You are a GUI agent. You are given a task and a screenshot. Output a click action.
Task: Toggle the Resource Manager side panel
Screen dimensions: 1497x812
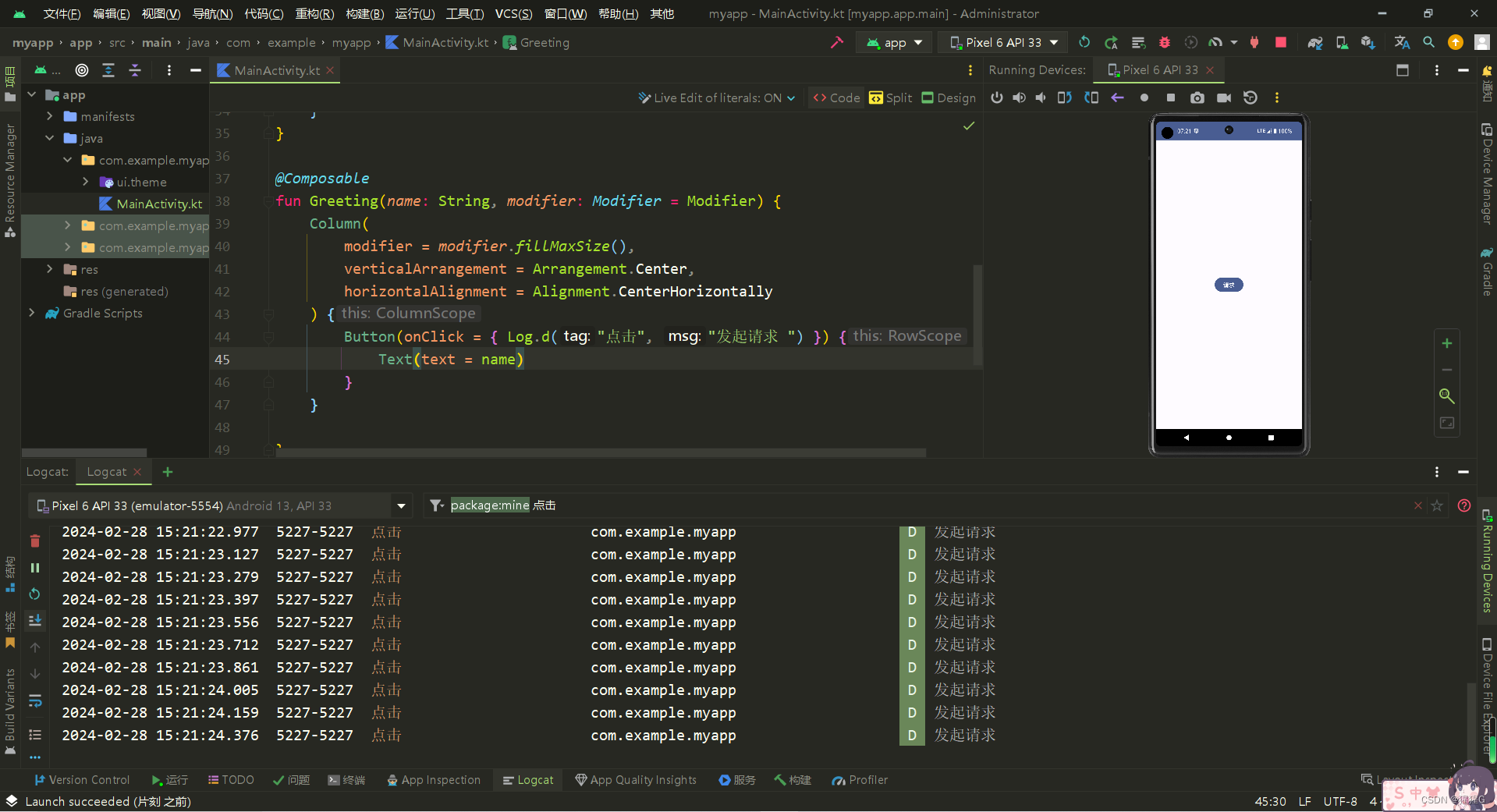[x=10, y=179]
